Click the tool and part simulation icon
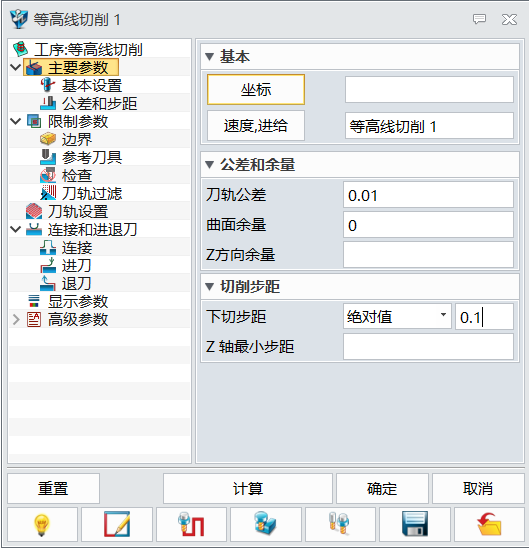This screenshot has height=548, width=529. tap(266, 524)
